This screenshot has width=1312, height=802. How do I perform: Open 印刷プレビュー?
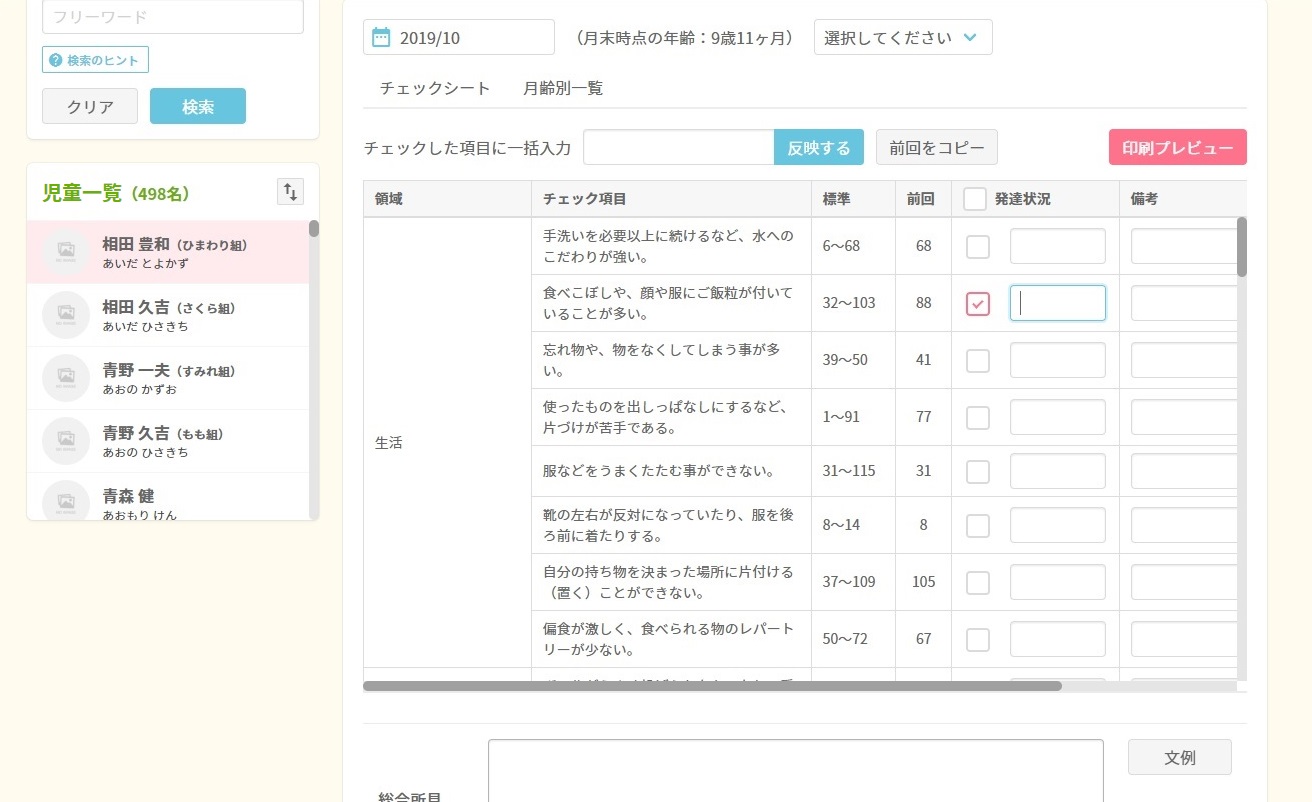pyautogui.click(x=1178, y=147)
